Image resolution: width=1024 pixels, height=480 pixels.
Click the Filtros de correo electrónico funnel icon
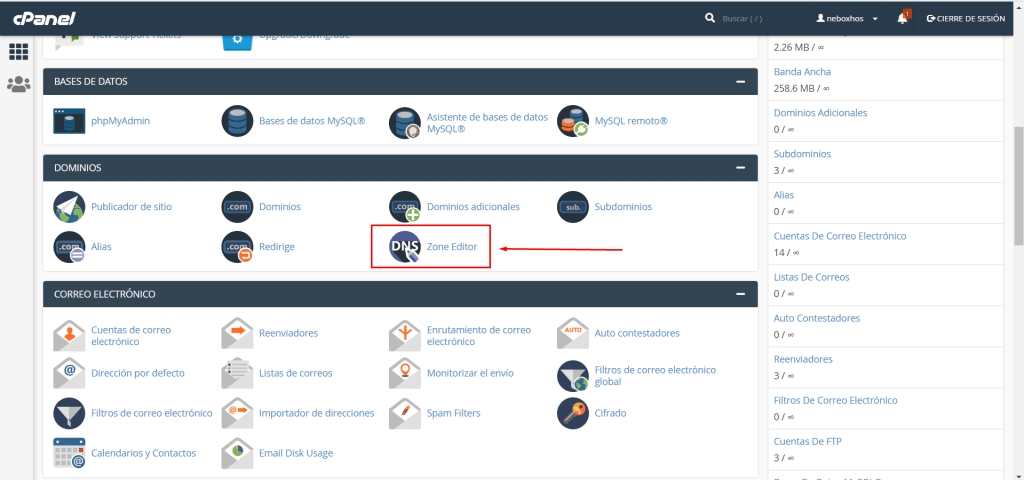click(x=69, y=413)
